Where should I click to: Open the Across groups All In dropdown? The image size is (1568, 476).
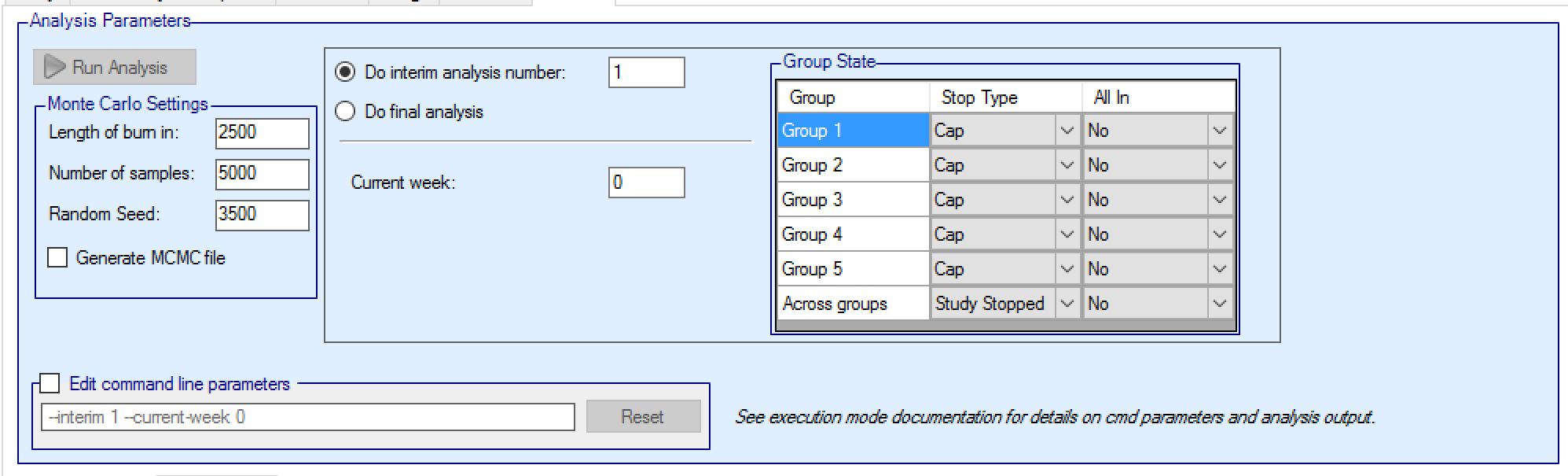click(x=1219, y=304)
